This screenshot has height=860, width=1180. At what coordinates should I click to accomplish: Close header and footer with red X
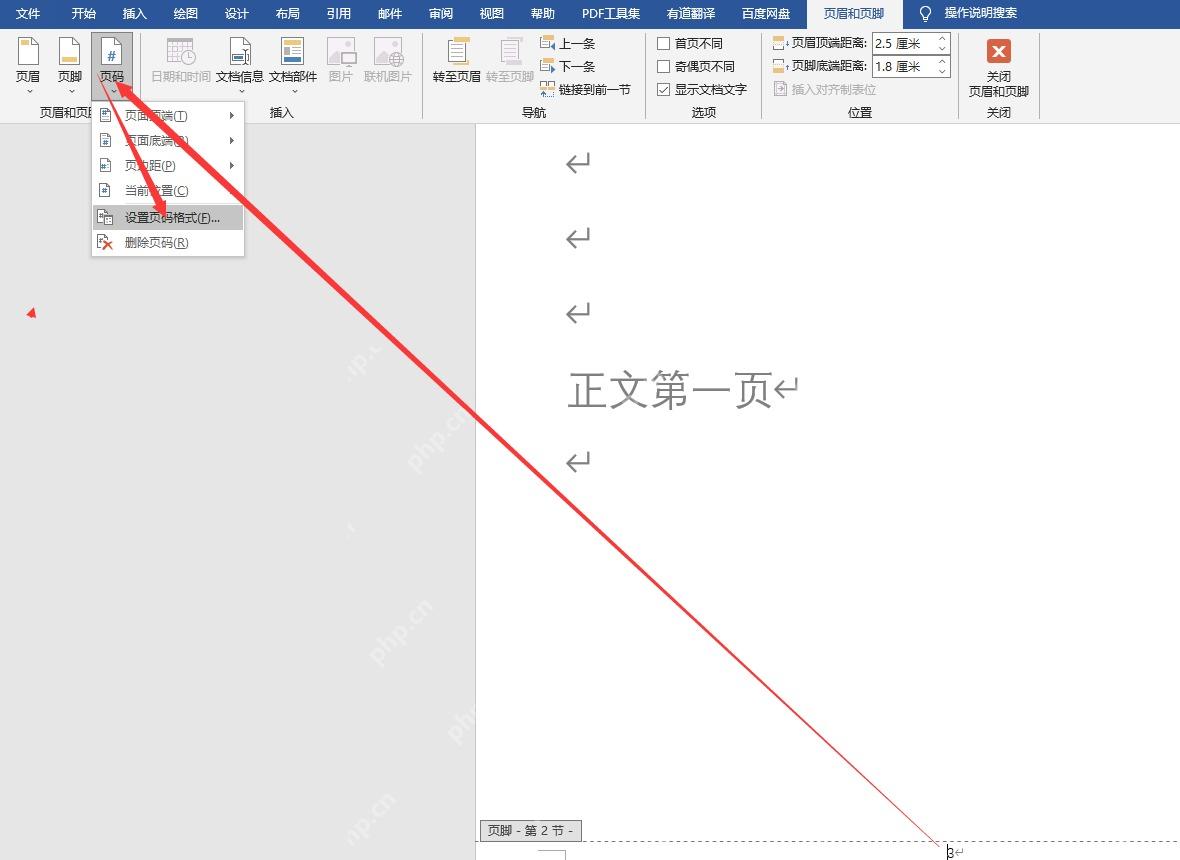pos(999,51)
